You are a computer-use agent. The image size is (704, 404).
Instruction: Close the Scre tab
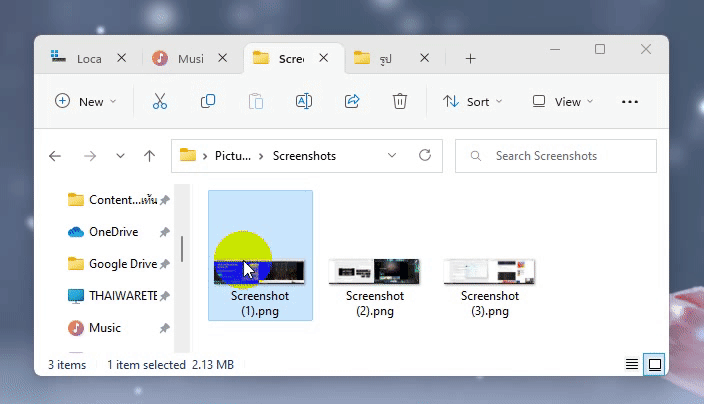click(x=324, y=58)
